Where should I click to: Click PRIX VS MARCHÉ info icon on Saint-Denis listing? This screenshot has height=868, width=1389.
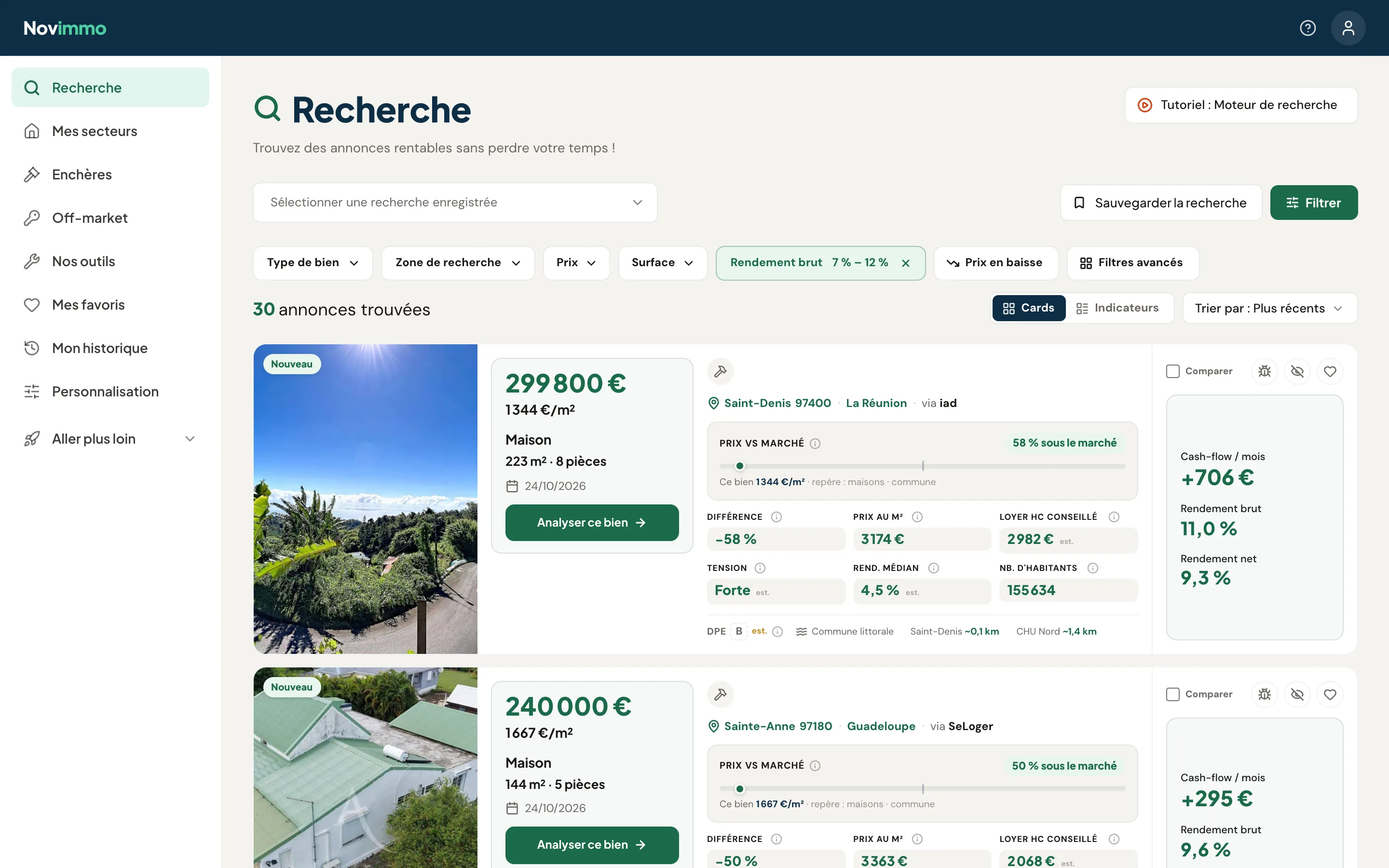point(815,443)
